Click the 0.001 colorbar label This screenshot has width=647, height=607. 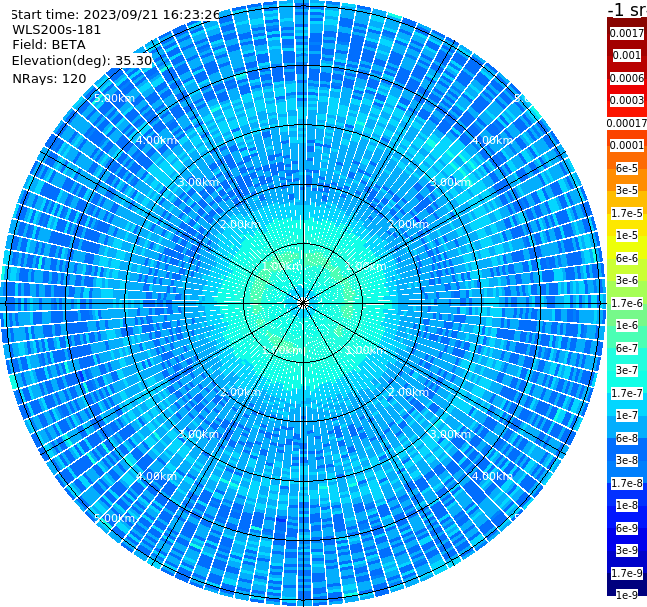(627, 55)
